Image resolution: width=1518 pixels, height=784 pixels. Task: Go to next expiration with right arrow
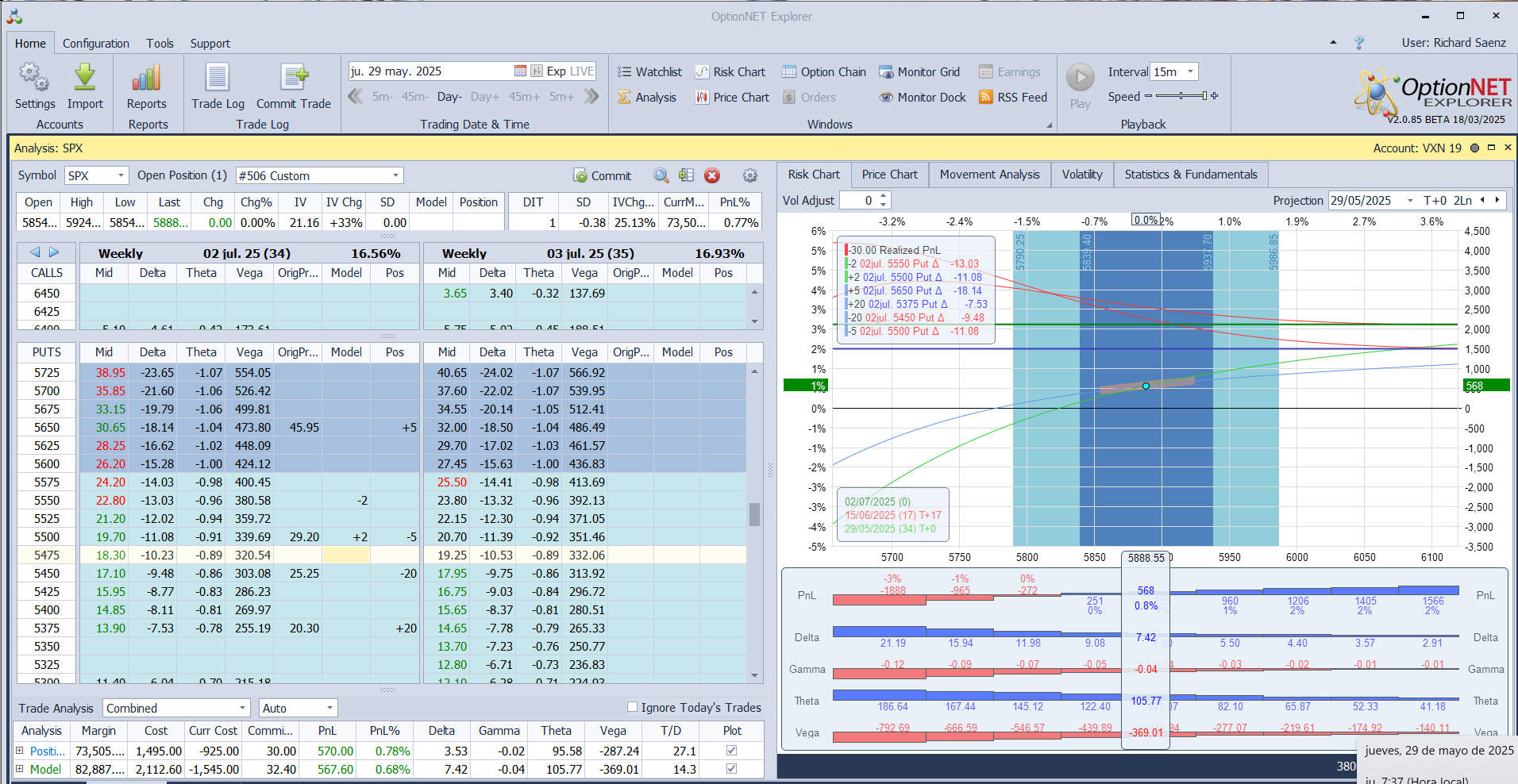(x=54, y=252)
